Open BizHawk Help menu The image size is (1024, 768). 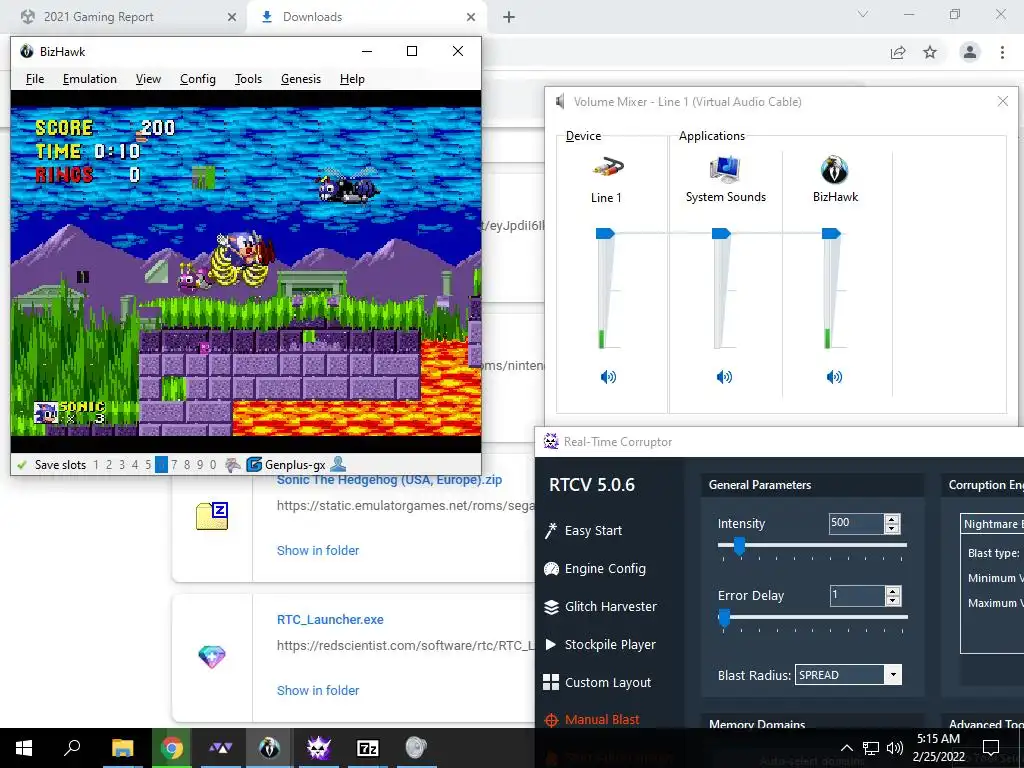[353, 79]
